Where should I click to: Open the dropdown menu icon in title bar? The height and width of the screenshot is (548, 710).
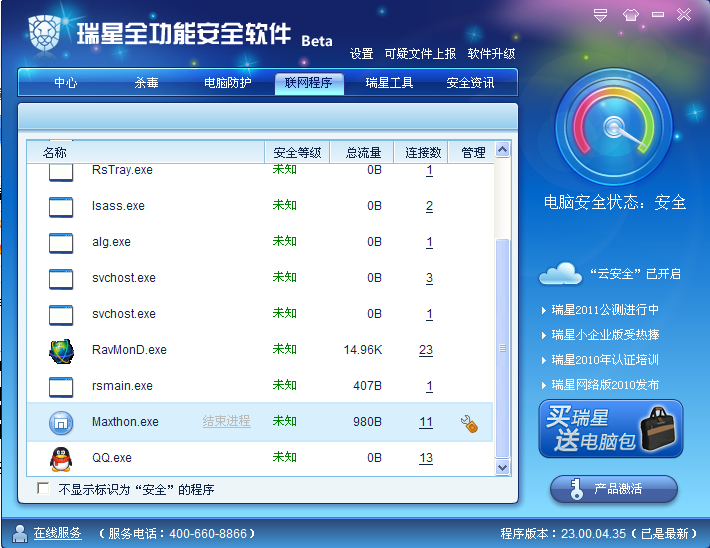tap(600, 15)
